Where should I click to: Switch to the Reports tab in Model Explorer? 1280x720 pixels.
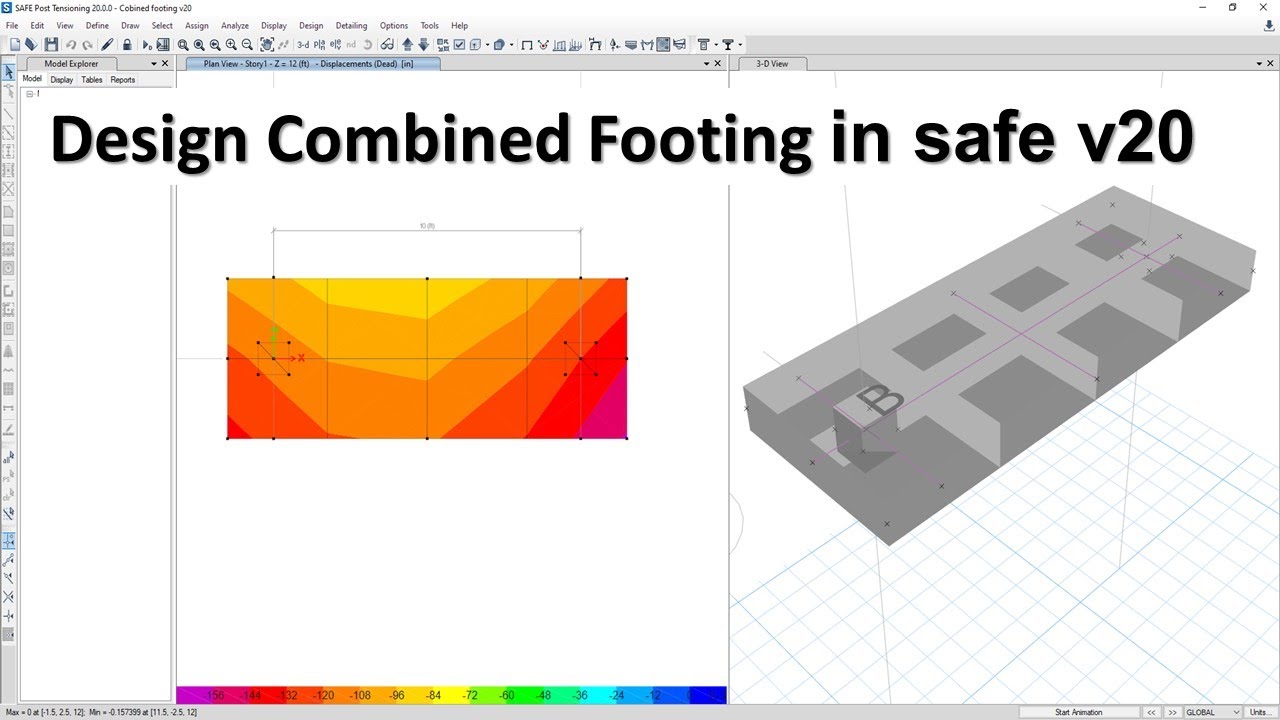[123, 79]
